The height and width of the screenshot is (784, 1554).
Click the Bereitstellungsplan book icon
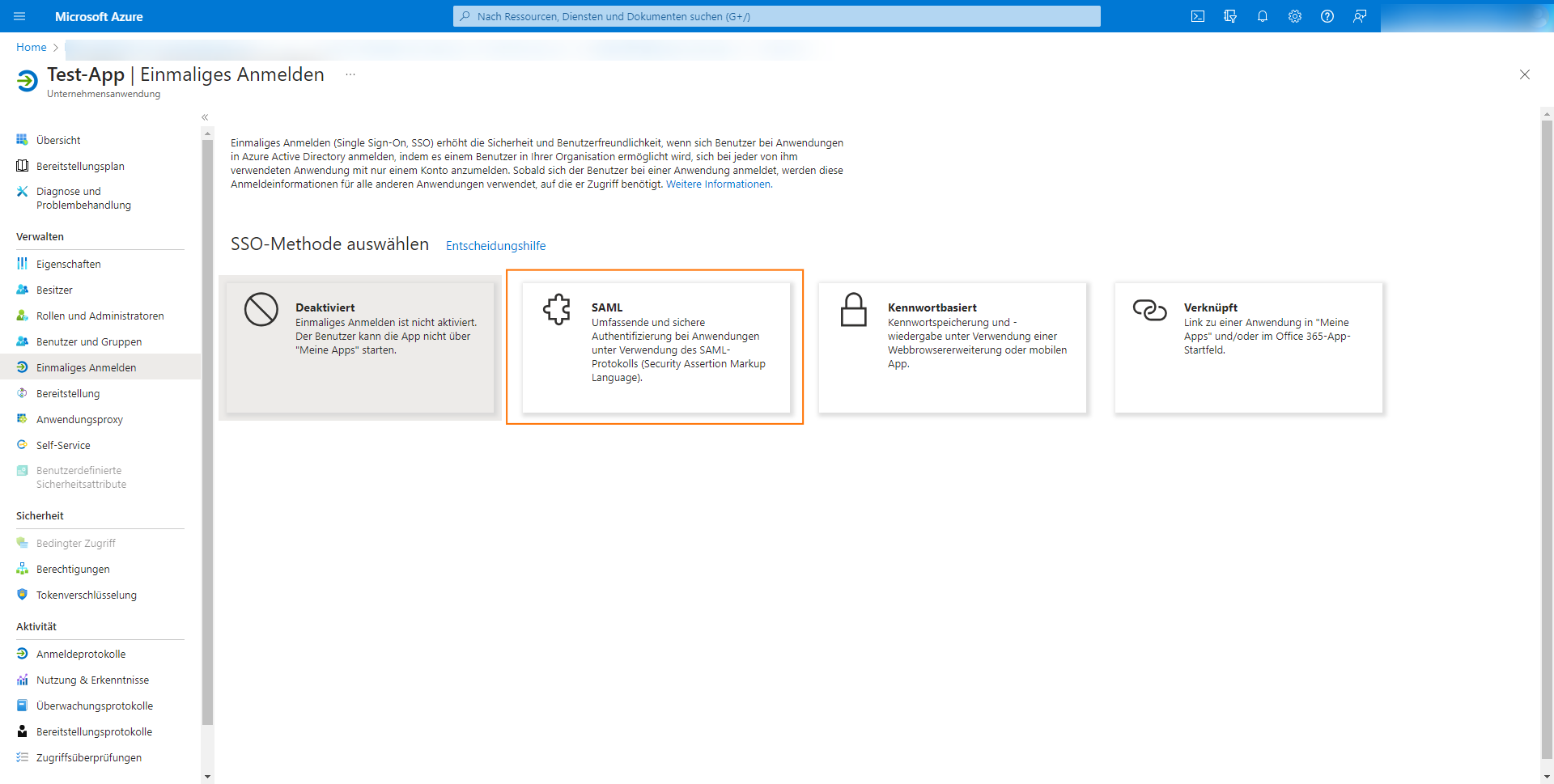click(22, 166)
